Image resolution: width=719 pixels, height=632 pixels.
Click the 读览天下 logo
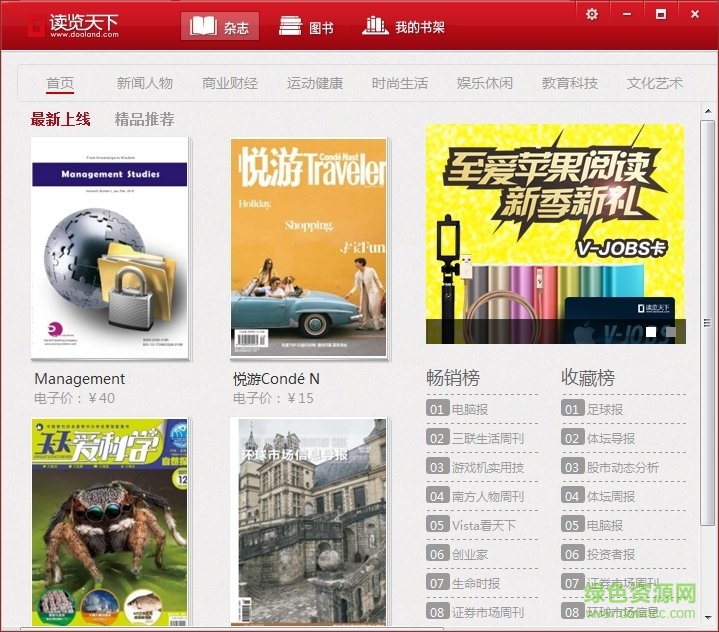tap(73, 26)
